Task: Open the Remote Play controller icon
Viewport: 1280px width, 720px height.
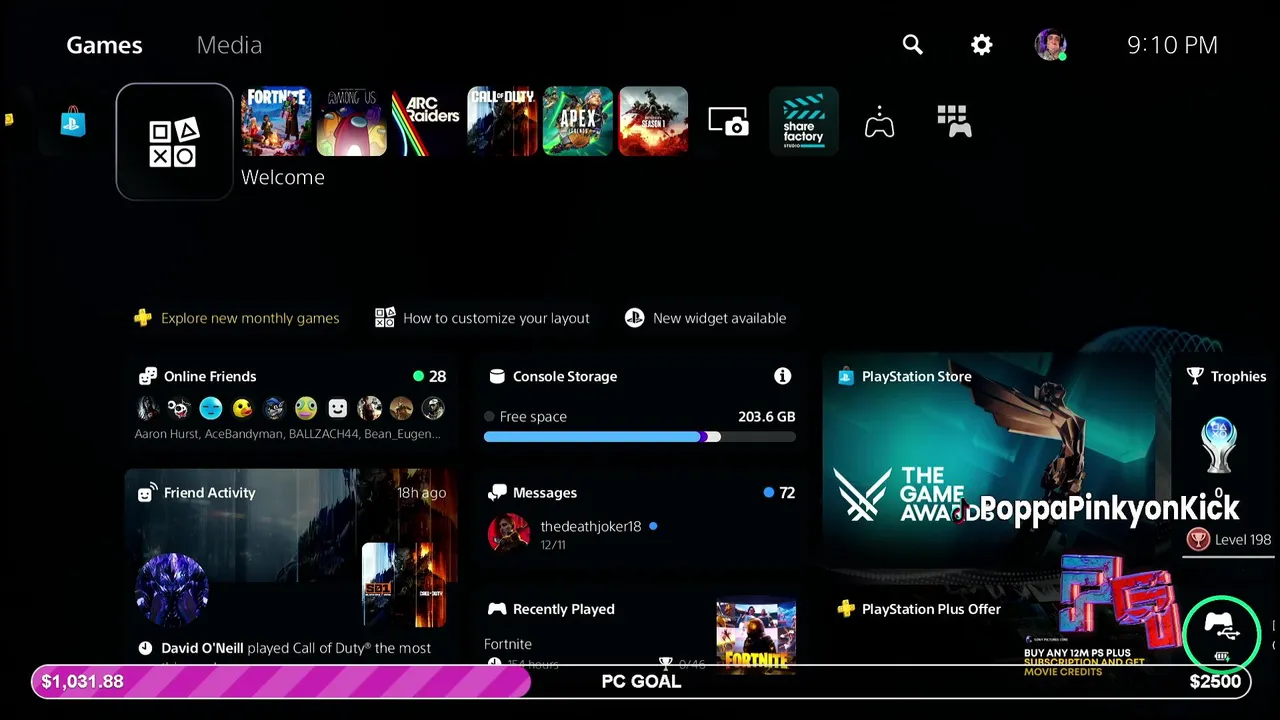Action: [879, 121]
